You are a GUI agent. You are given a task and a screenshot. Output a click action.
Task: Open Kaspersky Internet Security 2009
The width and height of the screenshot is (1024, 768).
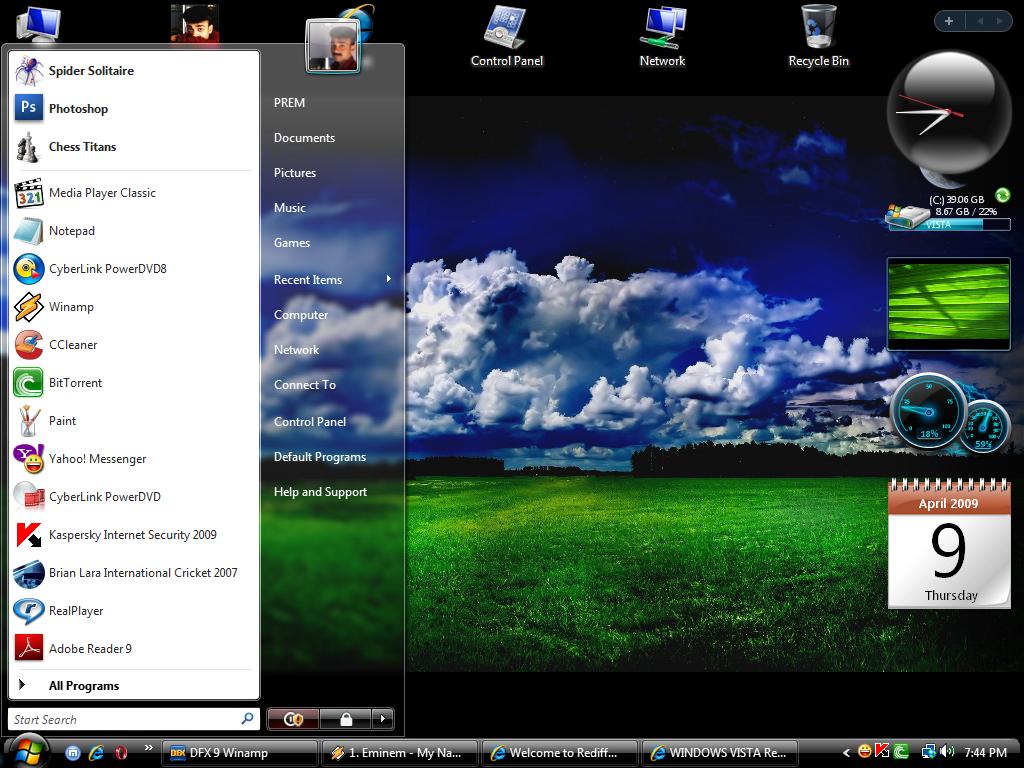click(x=134, y=534)
